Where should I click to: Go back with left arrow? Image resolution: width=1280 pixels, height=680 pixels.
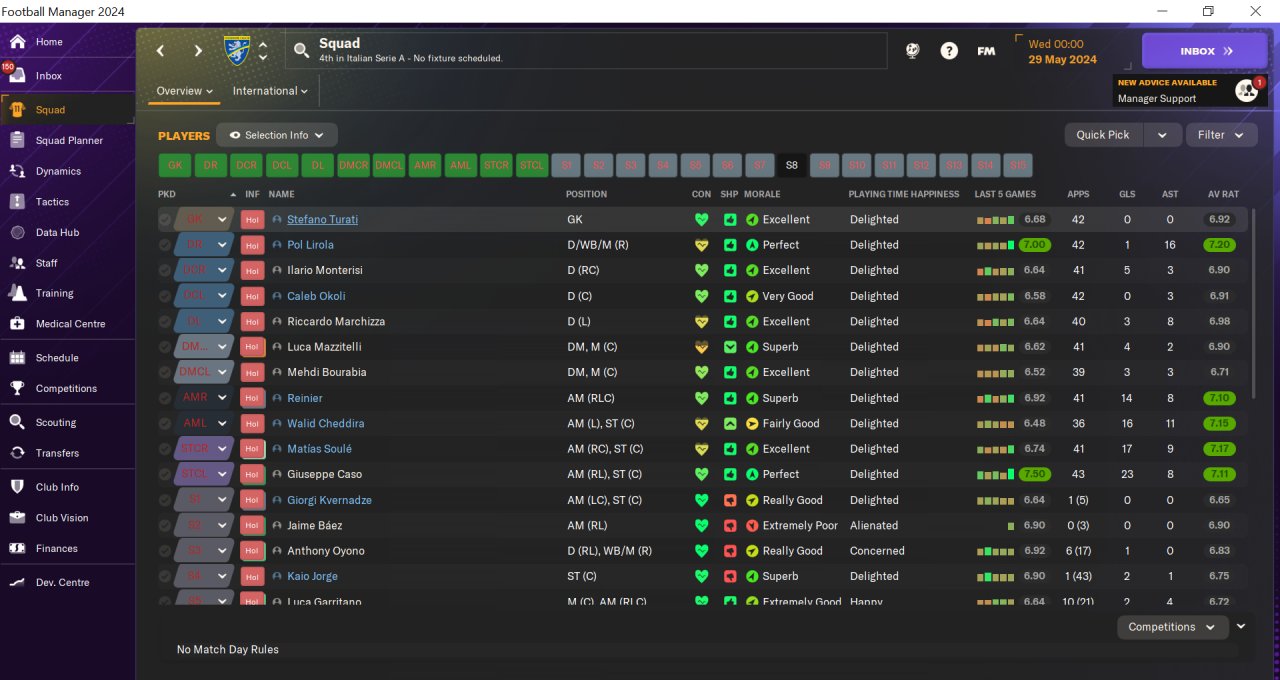[x=161, y=51]
